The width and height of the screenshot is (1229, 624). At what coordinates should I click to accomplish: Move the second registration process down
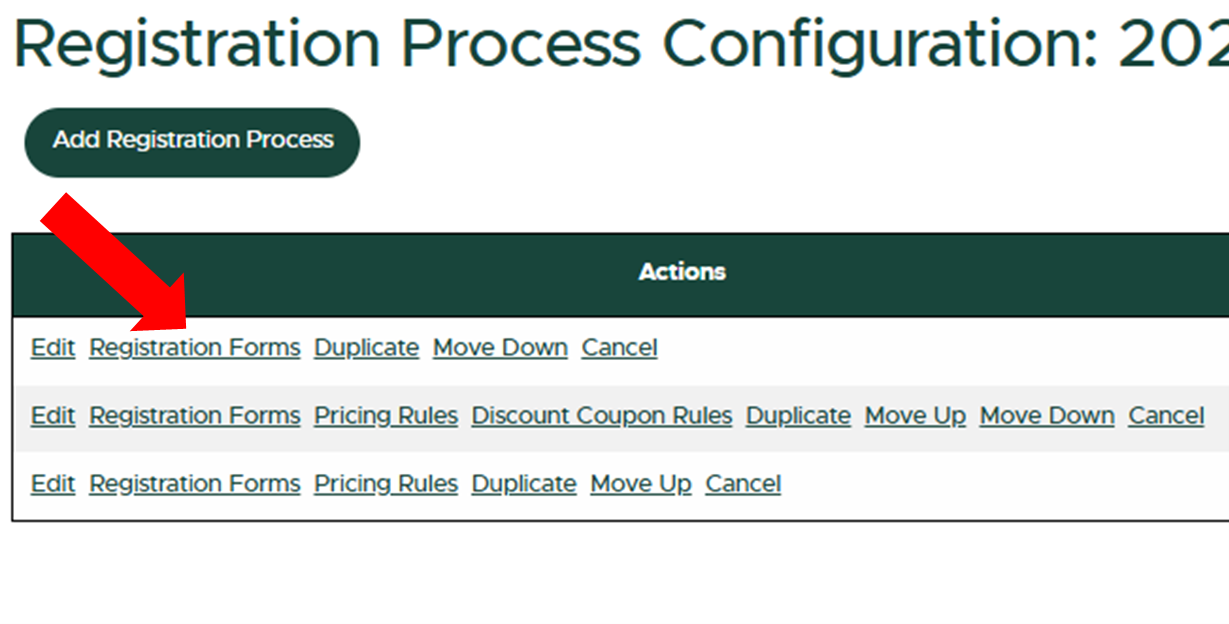coord(1047,415)
